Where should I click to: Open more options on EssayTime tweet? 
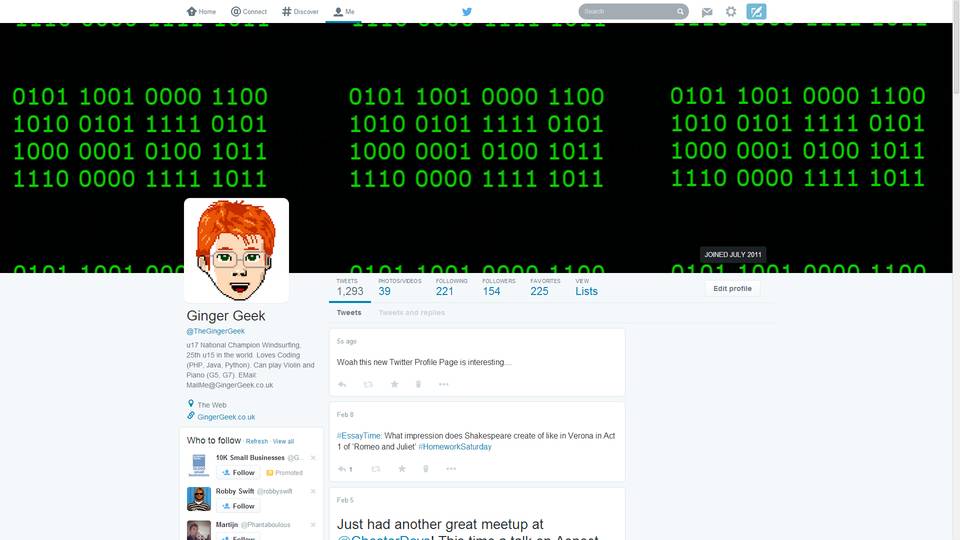click(x=451, y=469)
